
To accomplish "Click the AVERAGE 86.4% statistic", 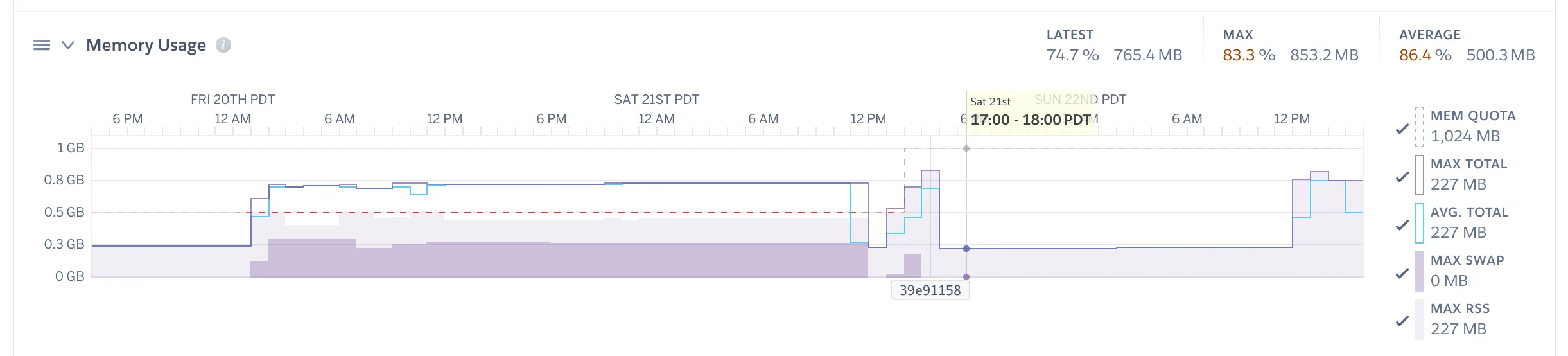I will pyautogui.click(x=1425, y=55).
